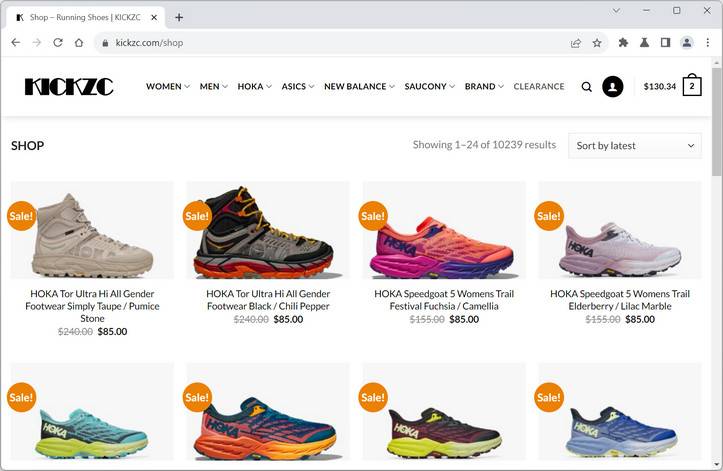723x471 pixels.
Task: Open the Chrome extensions puzzle icon
Action: pyautogui.click(x=624, y=43)
